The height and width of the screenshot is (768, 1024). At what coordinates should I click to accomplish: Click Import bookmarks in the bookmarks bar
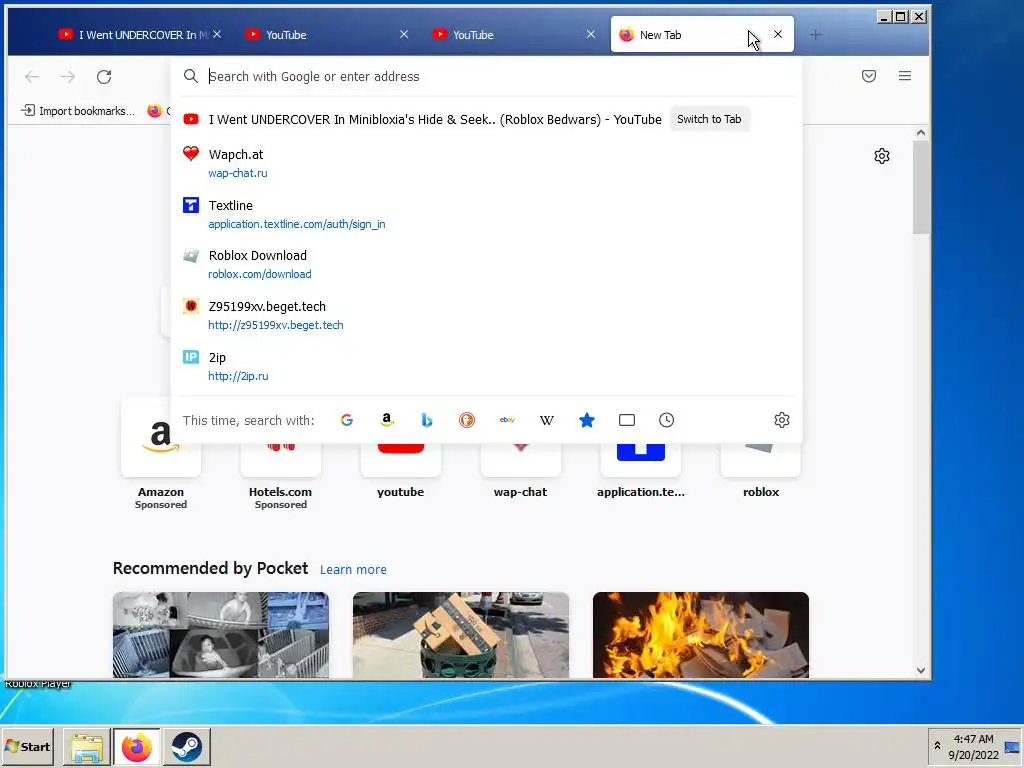(78, 110)
